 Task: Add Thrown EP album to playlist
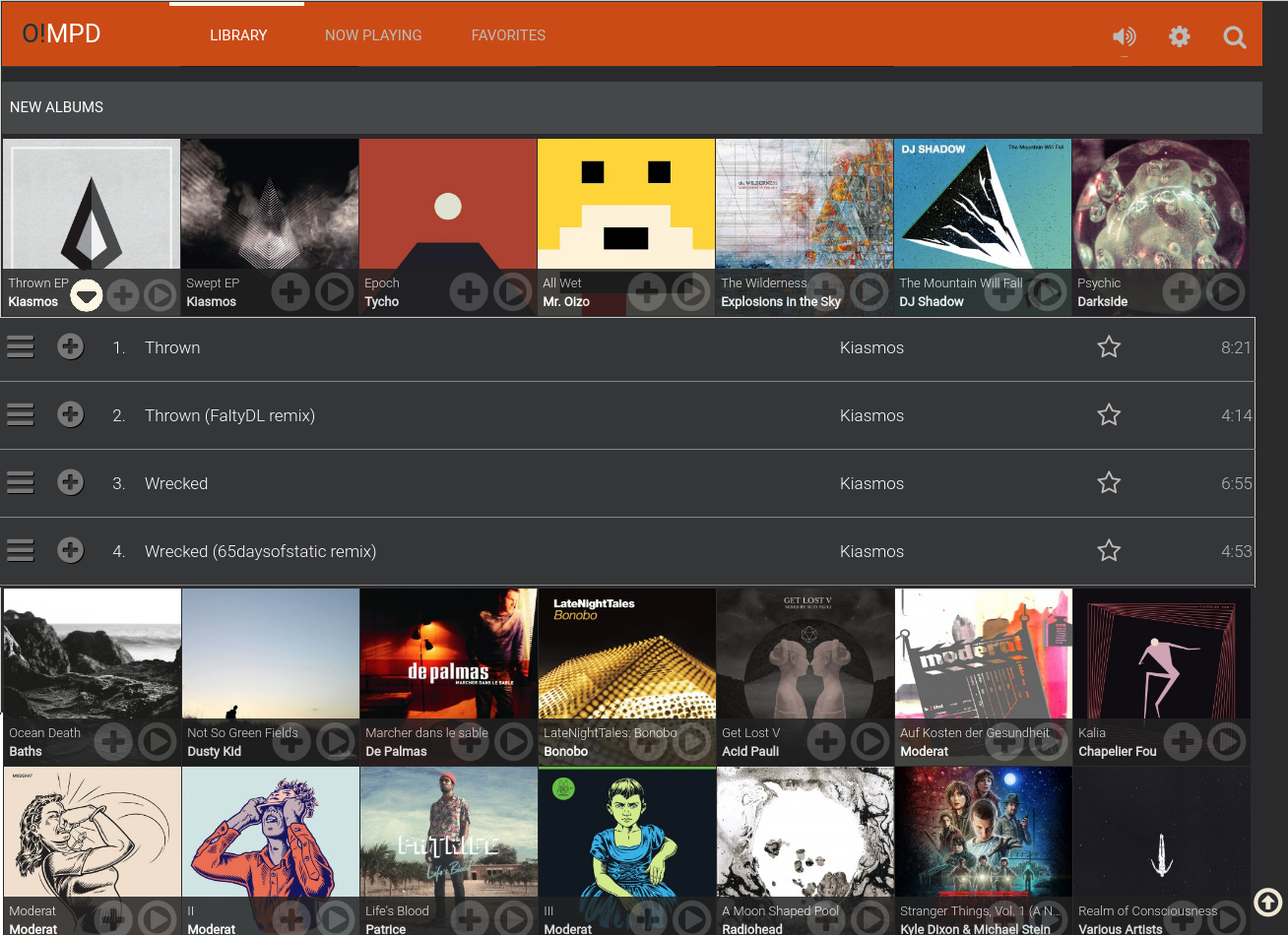click(122, 293)
